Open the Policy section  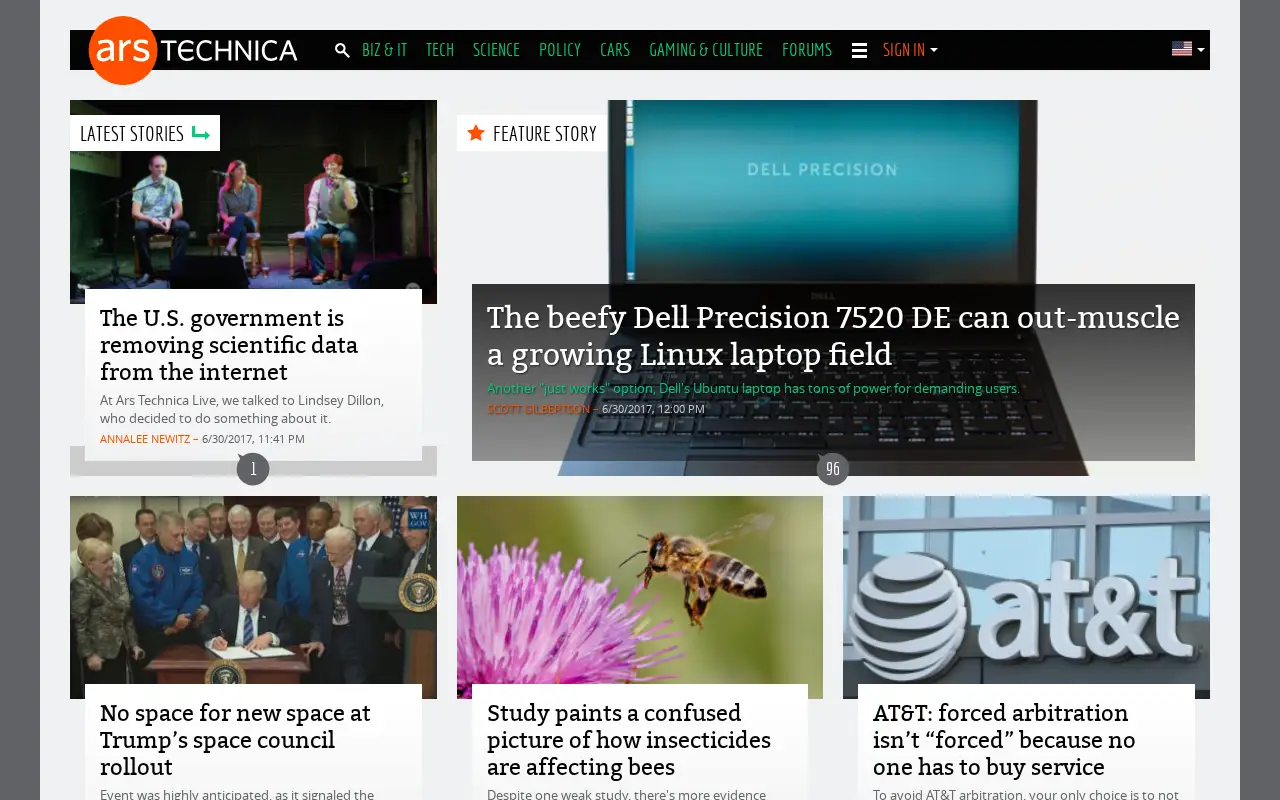coord(560,50)
